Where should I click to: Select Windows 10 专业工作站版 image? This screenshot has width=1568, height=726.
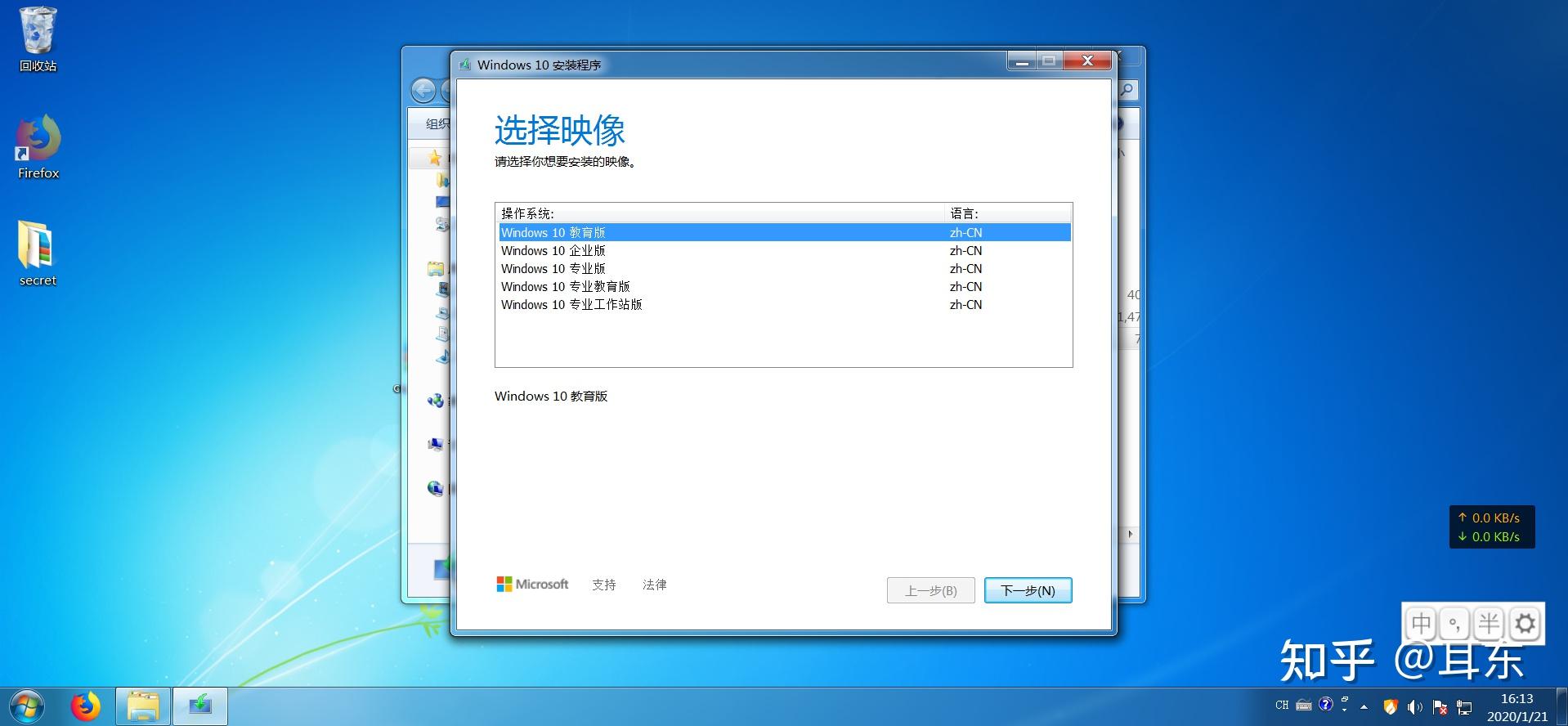tap(784, 305)
